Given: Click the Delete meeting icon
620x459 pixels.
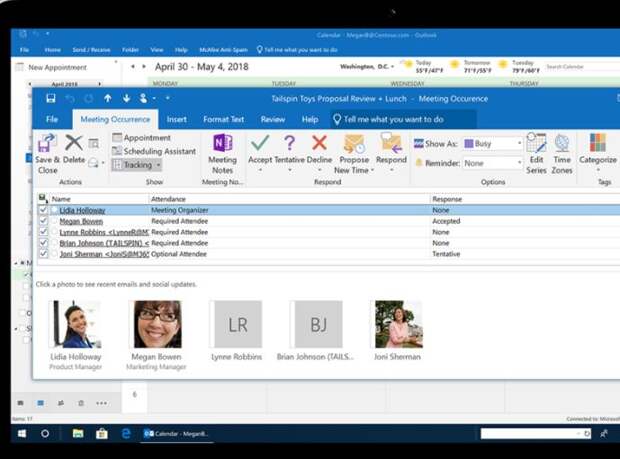Looking at the screenshot, I should point(74,144).
